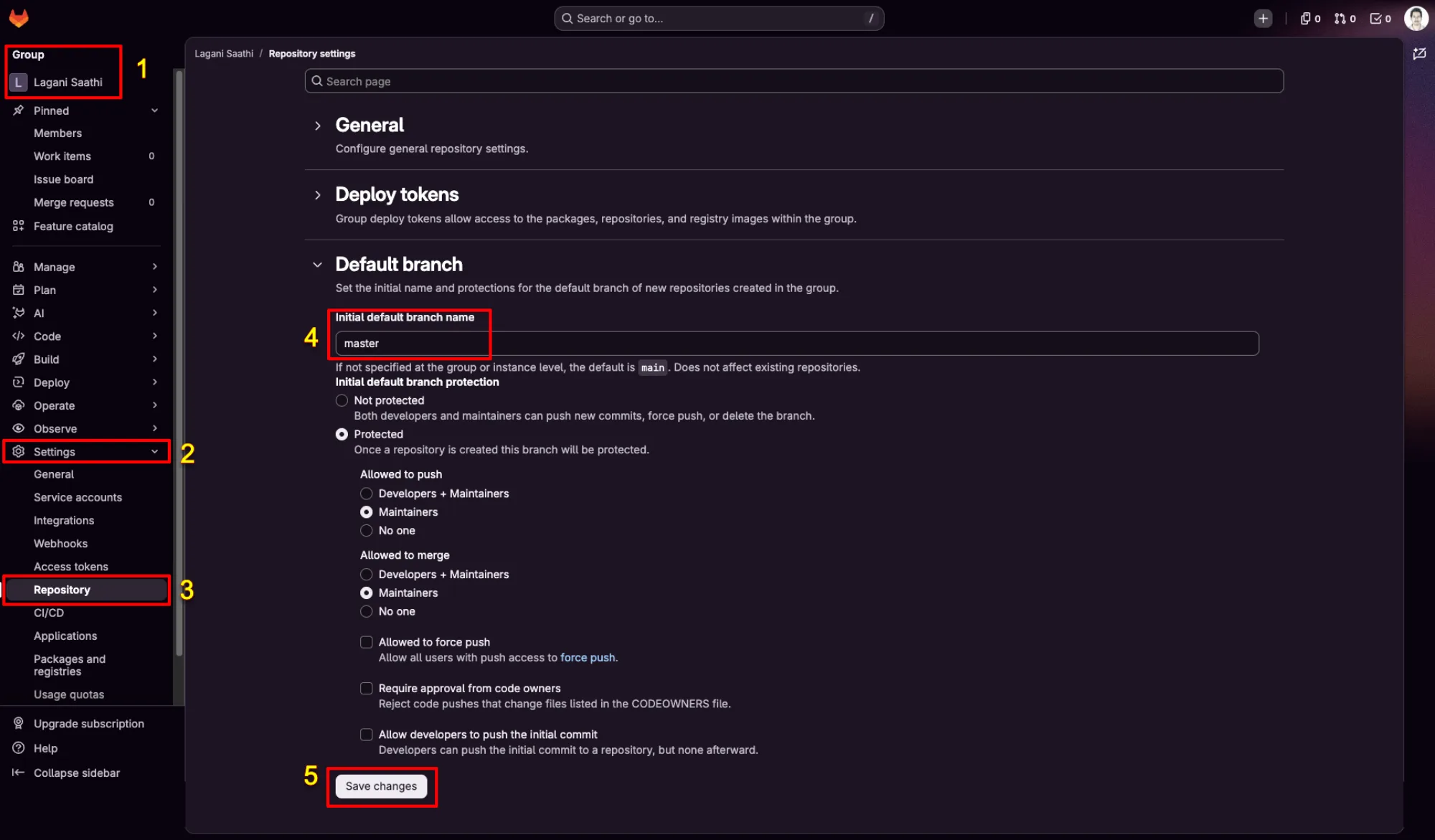Open the Webhooks settings page

[60, 544]
